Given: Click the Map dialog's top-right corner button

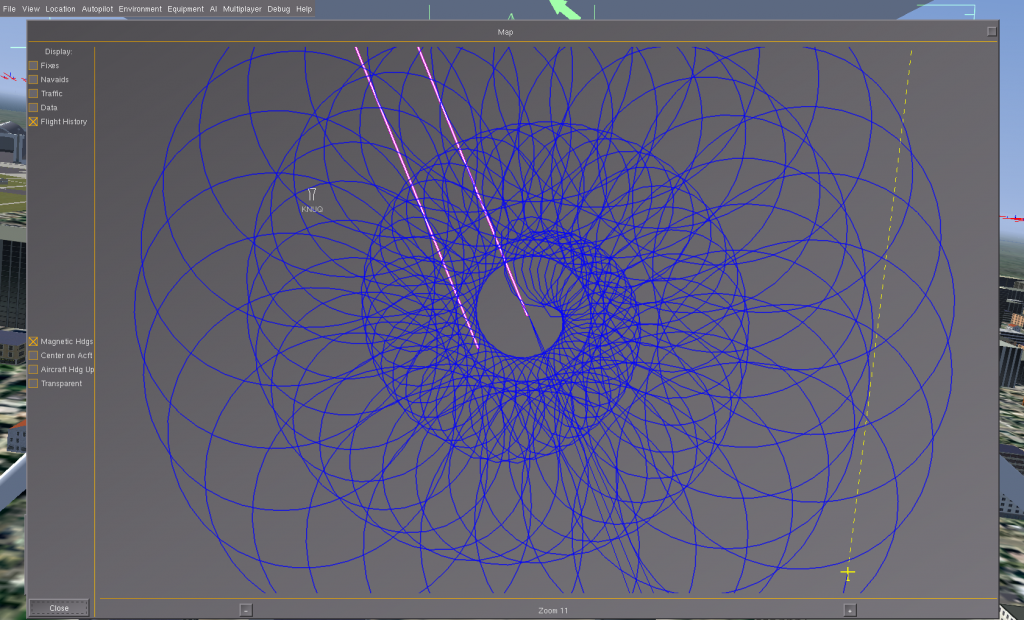Looking at the screenshot, I should [991, 31].
